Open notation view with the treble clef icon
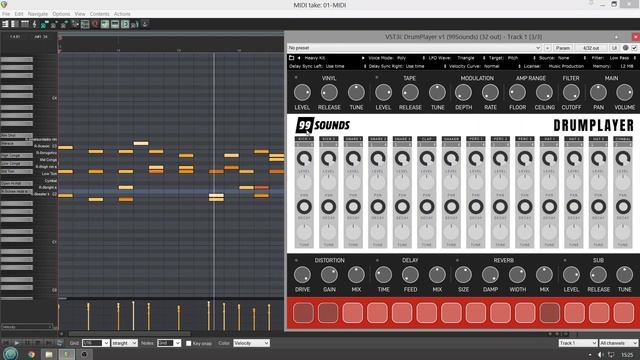 (x=35, y=24)
